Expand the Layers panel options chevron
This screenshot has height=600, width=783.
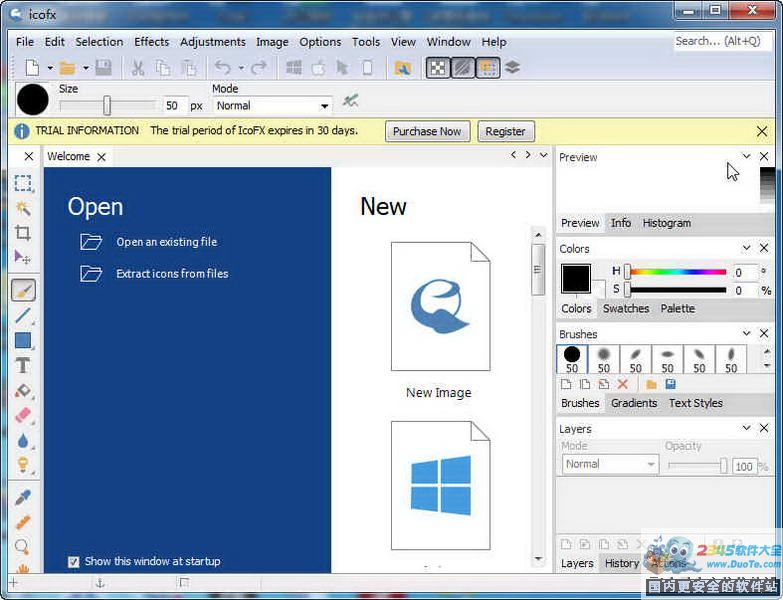pos(746,428)
